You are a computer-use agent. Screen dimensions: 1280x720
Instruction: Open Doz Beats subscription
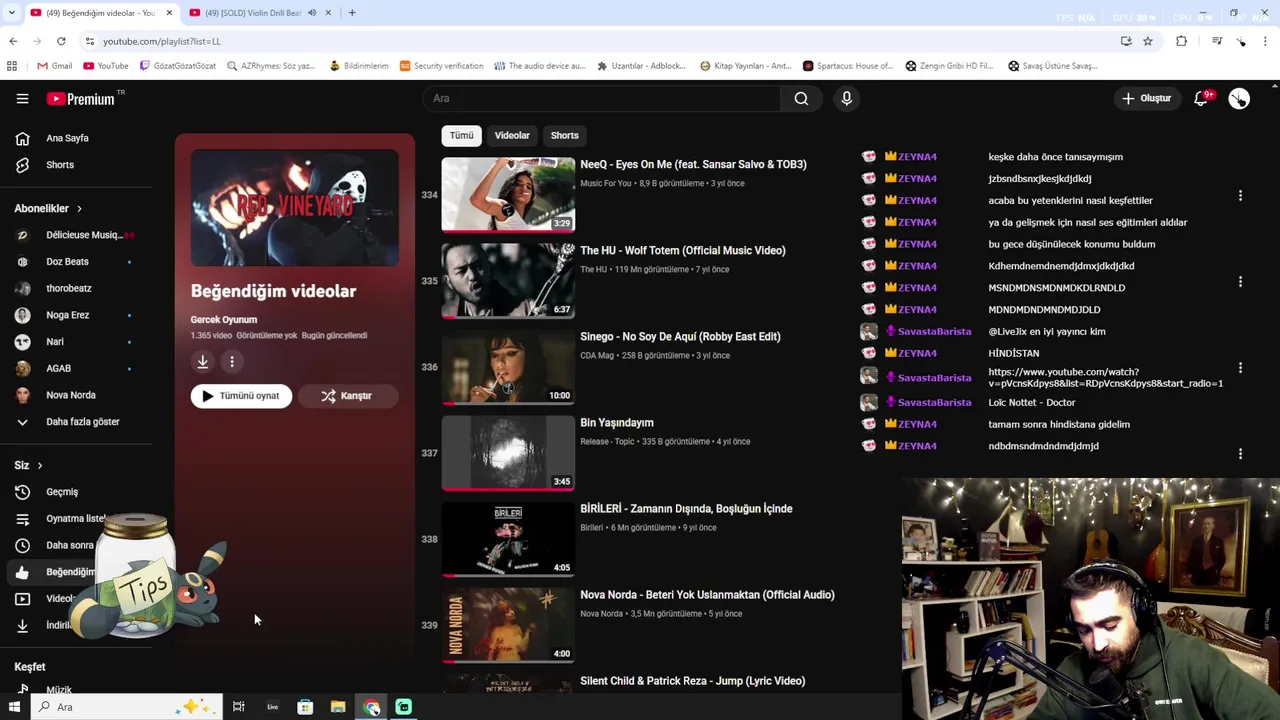click(x=67, y=262)
